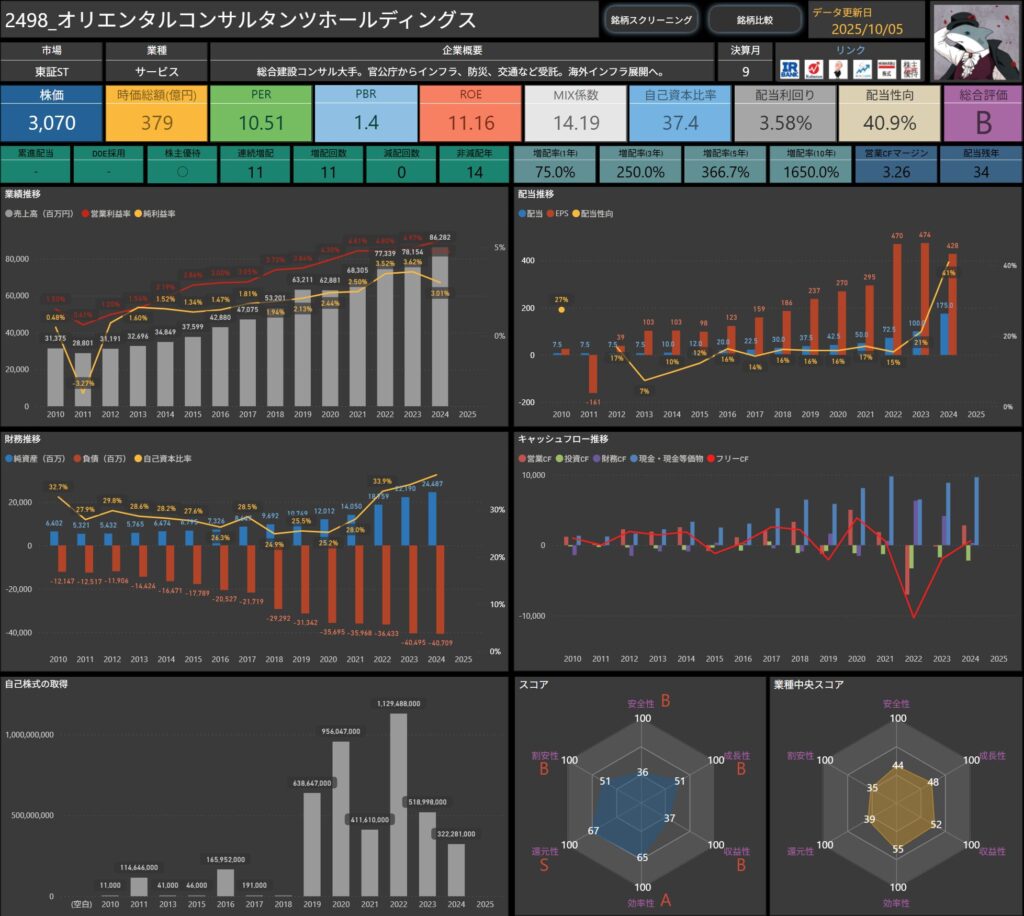Click the 2022 bar in 自己株式の取得 chart
The width and height of the screenshot is (1024, 916).
click(398, 805)
